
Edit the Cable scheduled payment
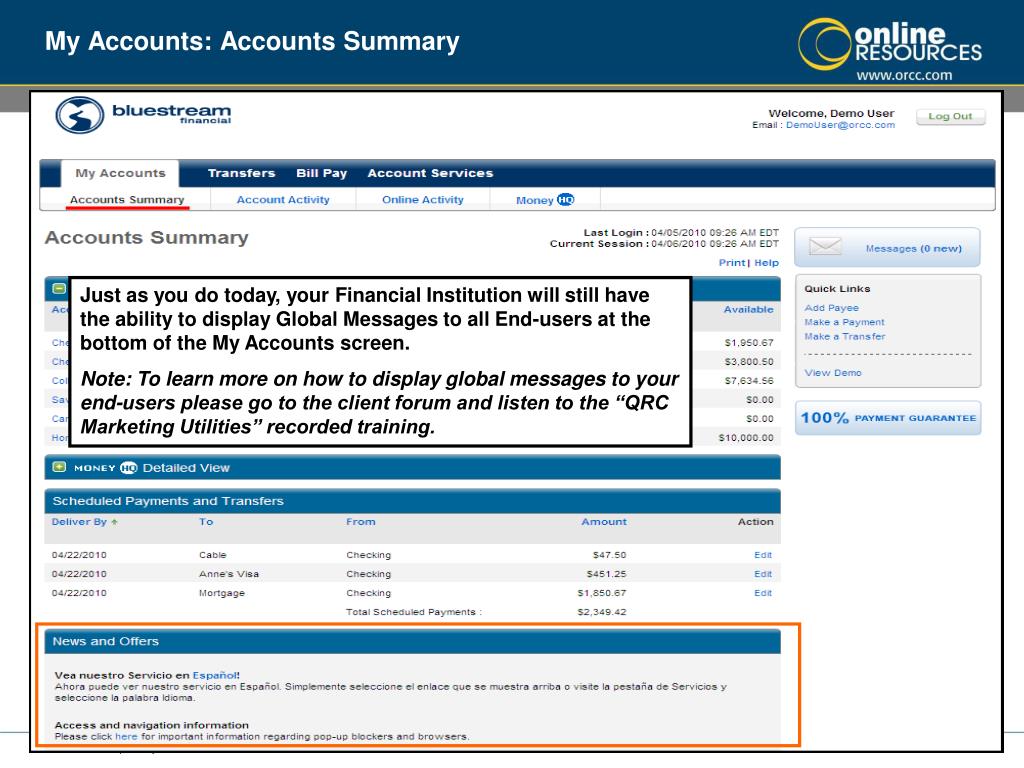(763, 555)
